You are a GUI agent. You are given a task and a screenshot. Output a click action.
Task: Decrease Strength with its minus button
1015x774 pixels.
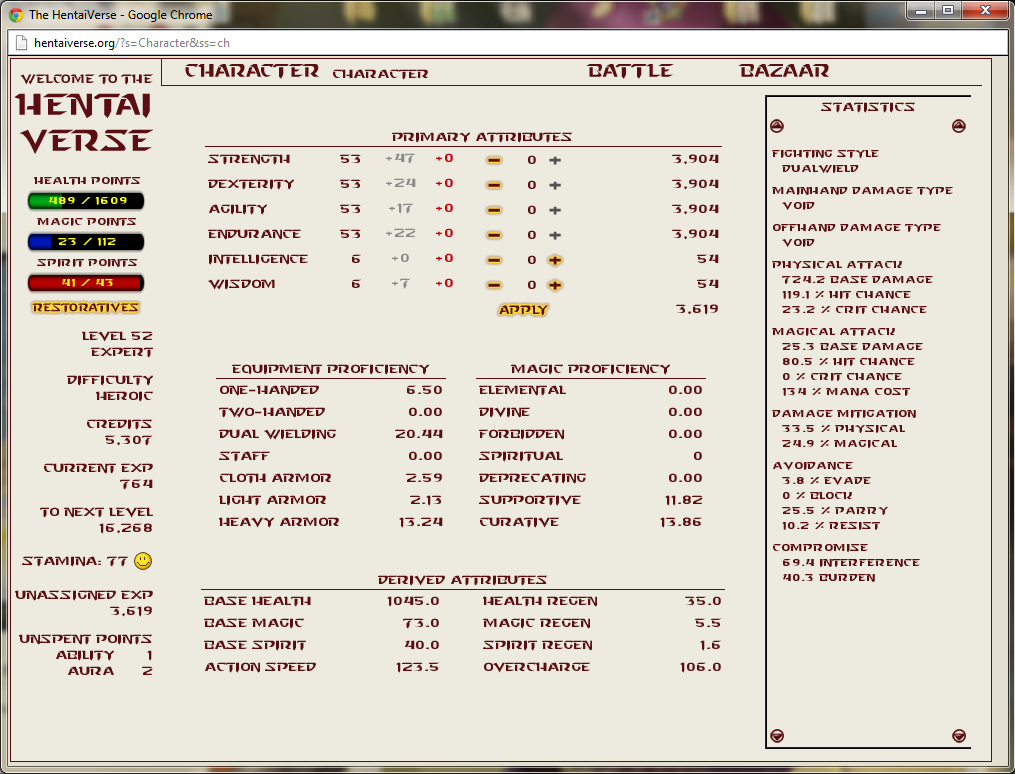(x=494, y=160)
